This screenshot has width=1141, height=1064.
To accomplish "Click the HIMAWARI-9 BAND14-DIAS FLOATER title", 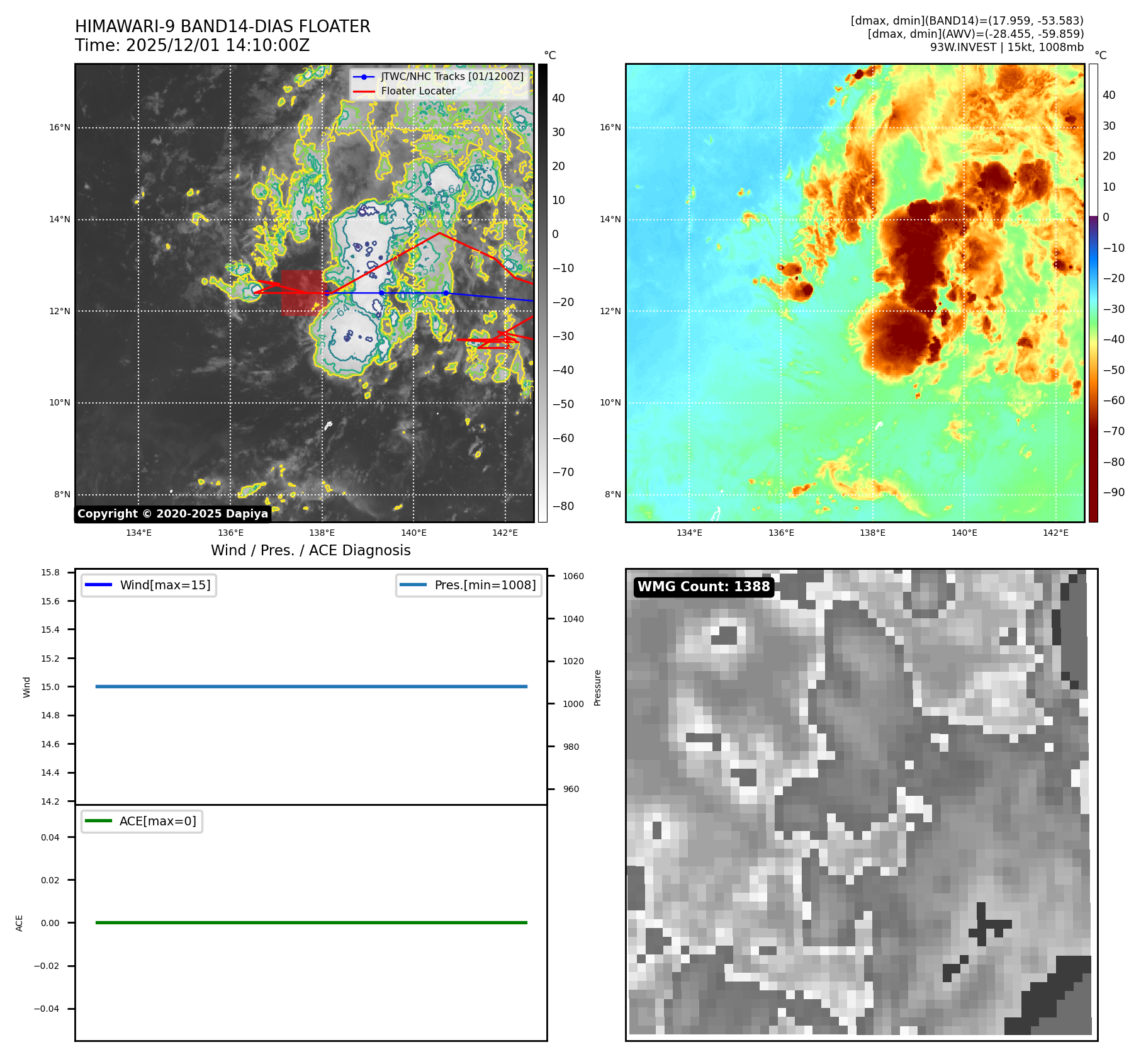I will click(x=222, y=26).
